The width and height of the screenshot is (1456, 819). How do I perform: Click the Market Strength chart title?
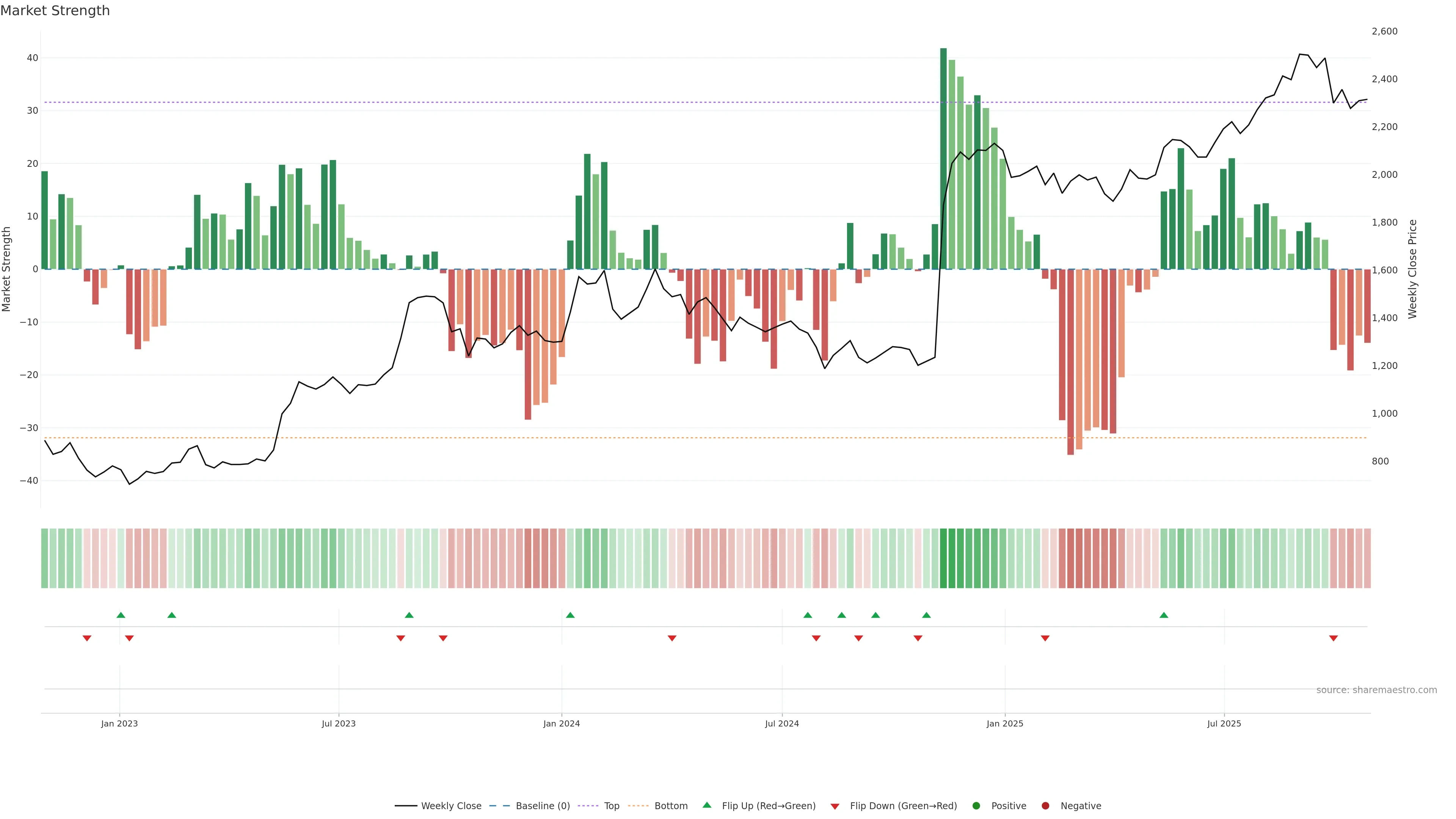(x=55, y=11)
